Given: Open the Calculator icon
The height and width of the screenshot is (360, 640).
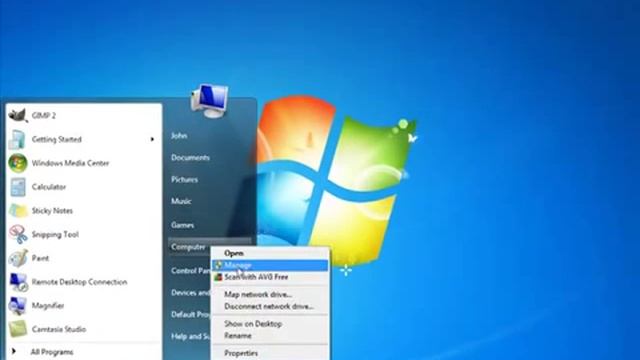Looking at the screenshot, I should point(18,187).
